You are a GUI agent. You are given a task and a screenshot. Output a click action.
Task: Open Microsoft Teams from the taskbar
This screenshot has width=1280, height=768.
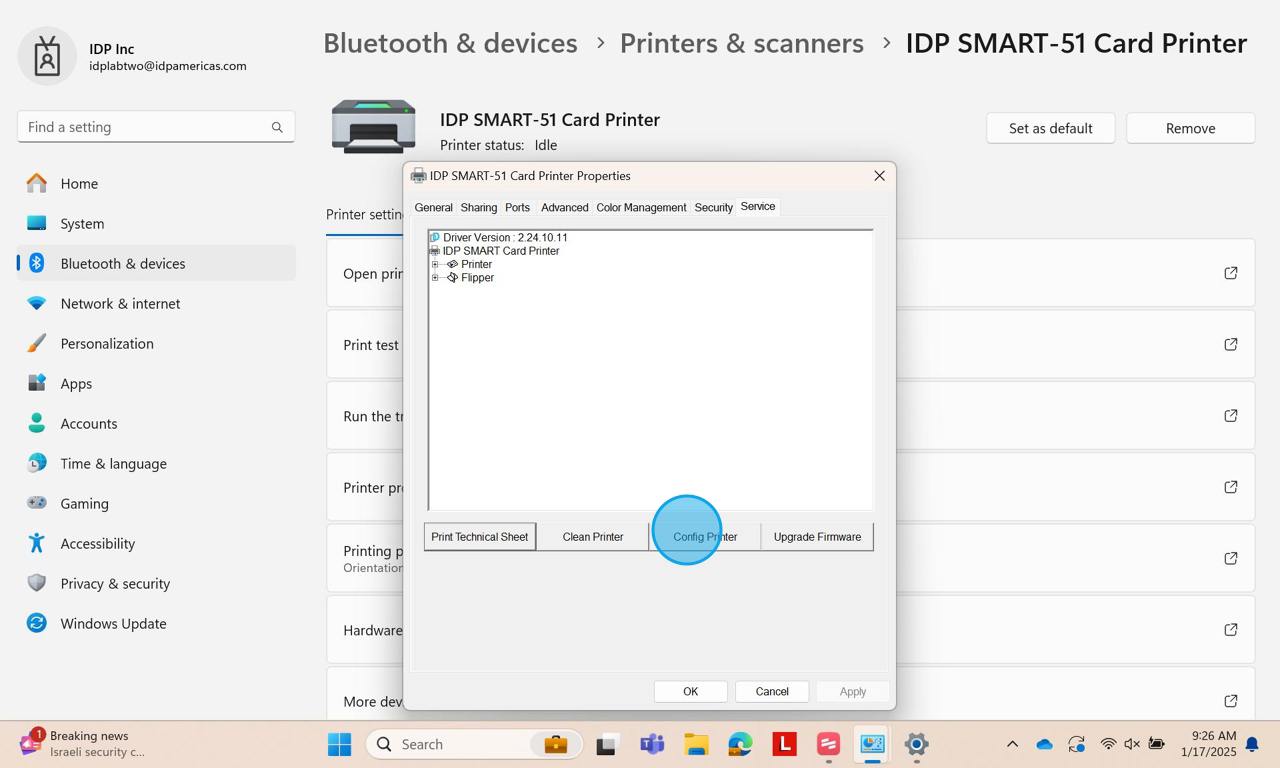coord(652,744)
